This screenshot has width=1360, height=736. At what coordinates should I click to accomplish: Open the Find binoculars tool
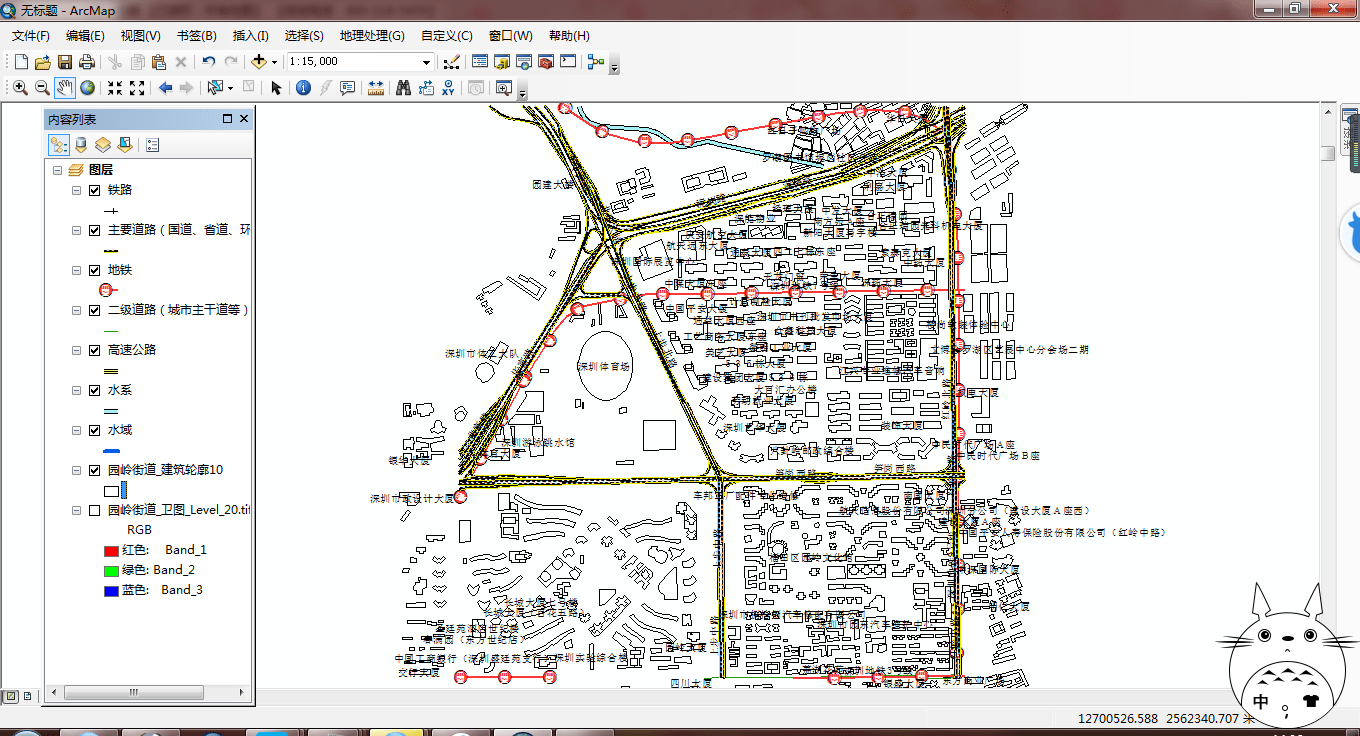pyautogui.click(x=404, y=88)
